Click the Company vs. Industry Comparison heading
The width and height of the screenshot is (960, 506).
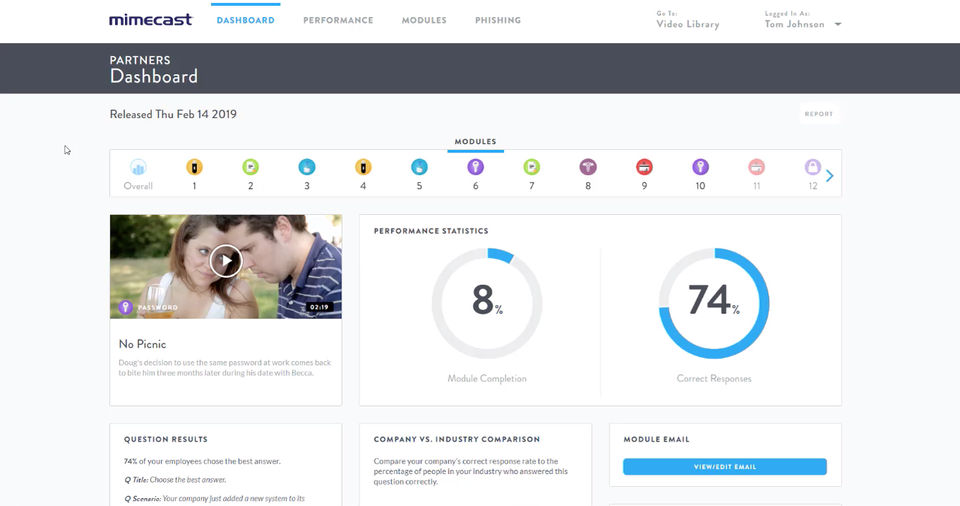coord(457,439)
